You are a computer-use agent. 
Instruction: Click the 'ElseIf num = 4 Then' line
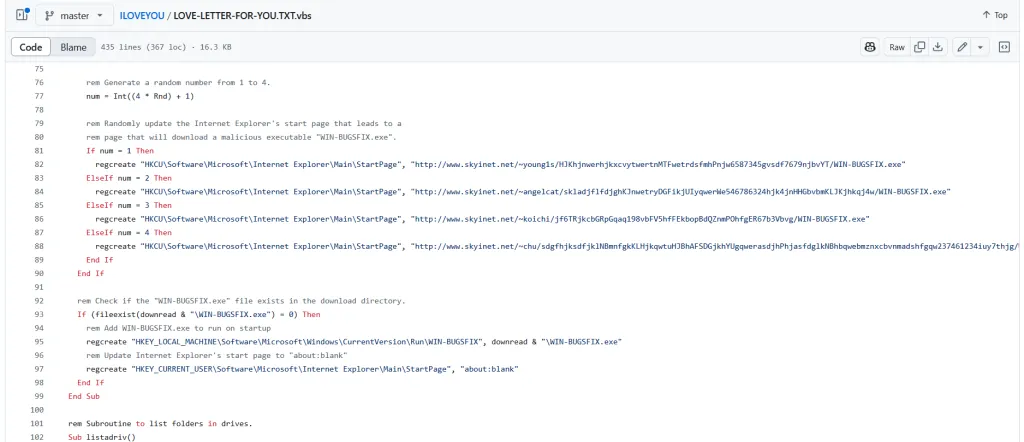129,232
